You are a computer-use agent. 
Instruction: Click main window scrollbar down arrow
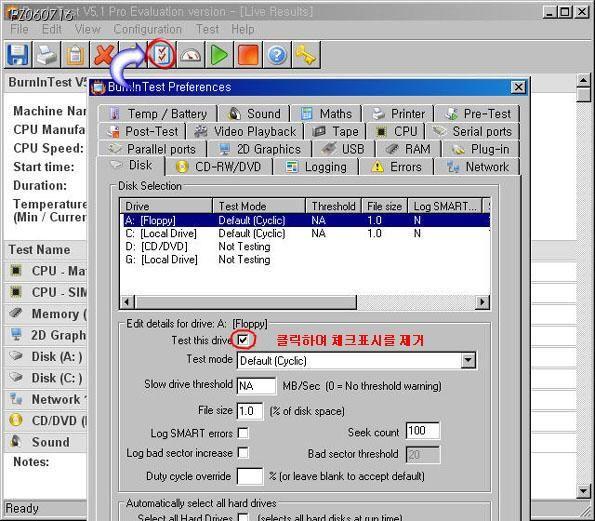pyautogui.click(x=583, y=491)
